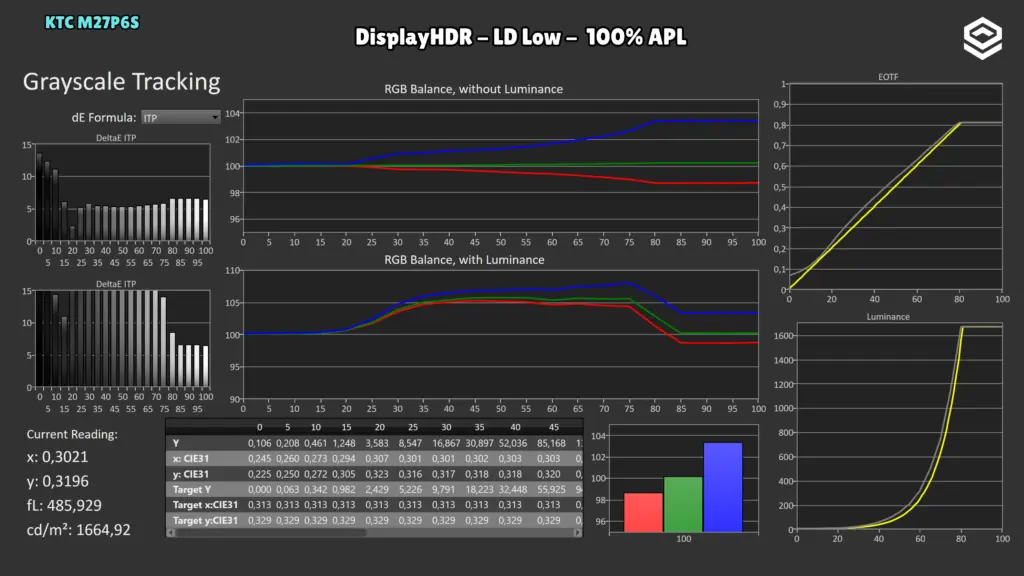Click the x: CIE31 value 0,294
Screen dimensions: 1024x576
click(344, 458)
